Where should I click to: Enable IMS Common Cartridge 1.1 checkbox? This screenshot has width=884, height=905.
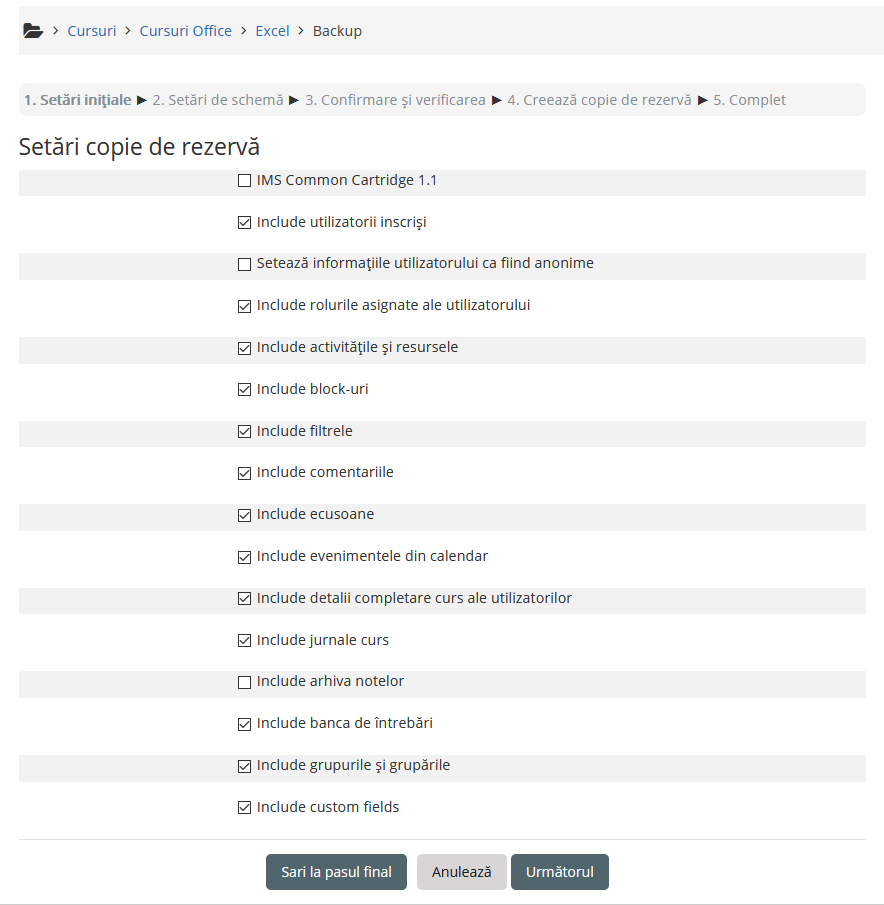coord(244,180)
